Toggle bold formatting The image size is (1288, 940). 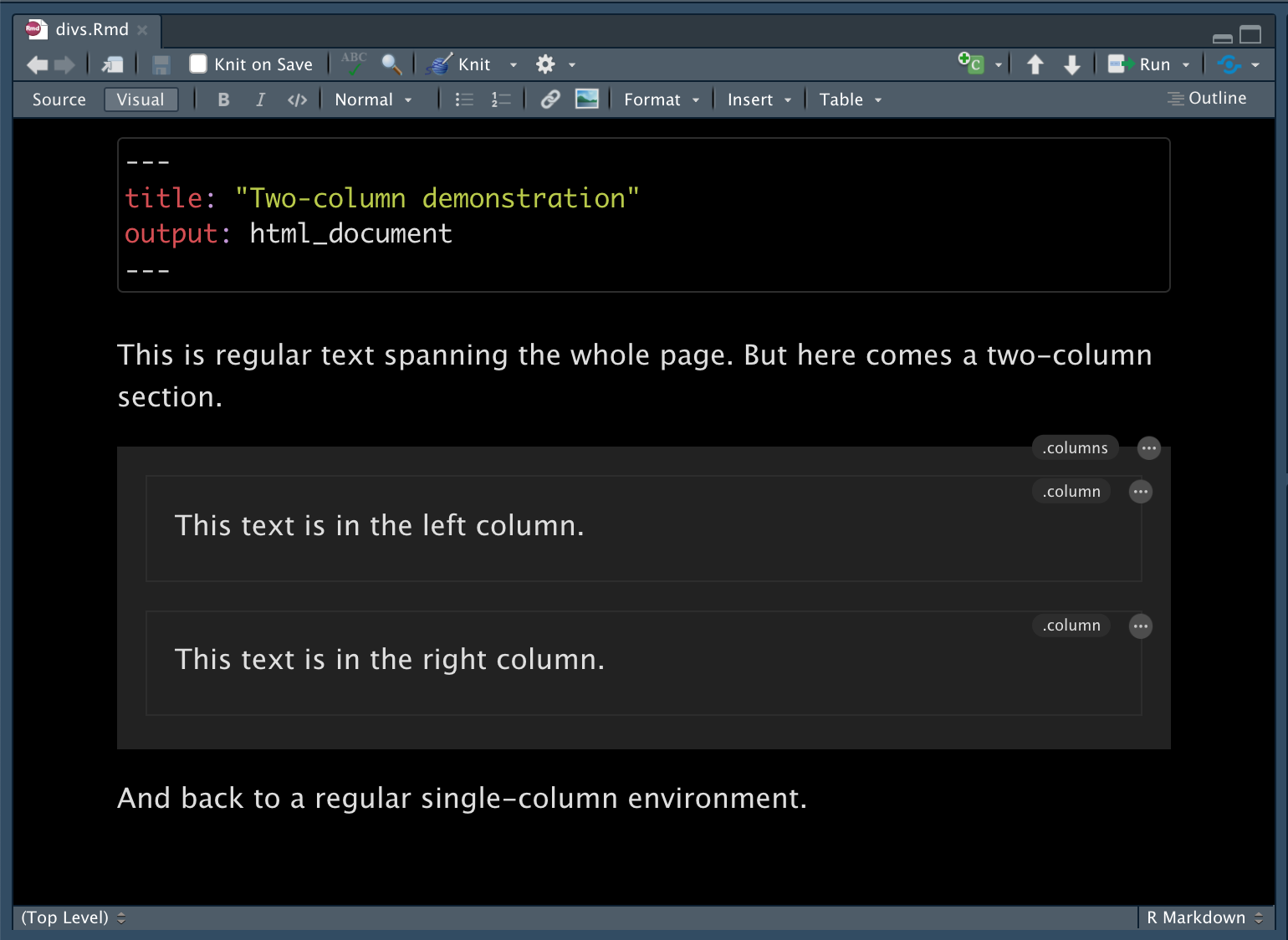click(x=223, y=99)
